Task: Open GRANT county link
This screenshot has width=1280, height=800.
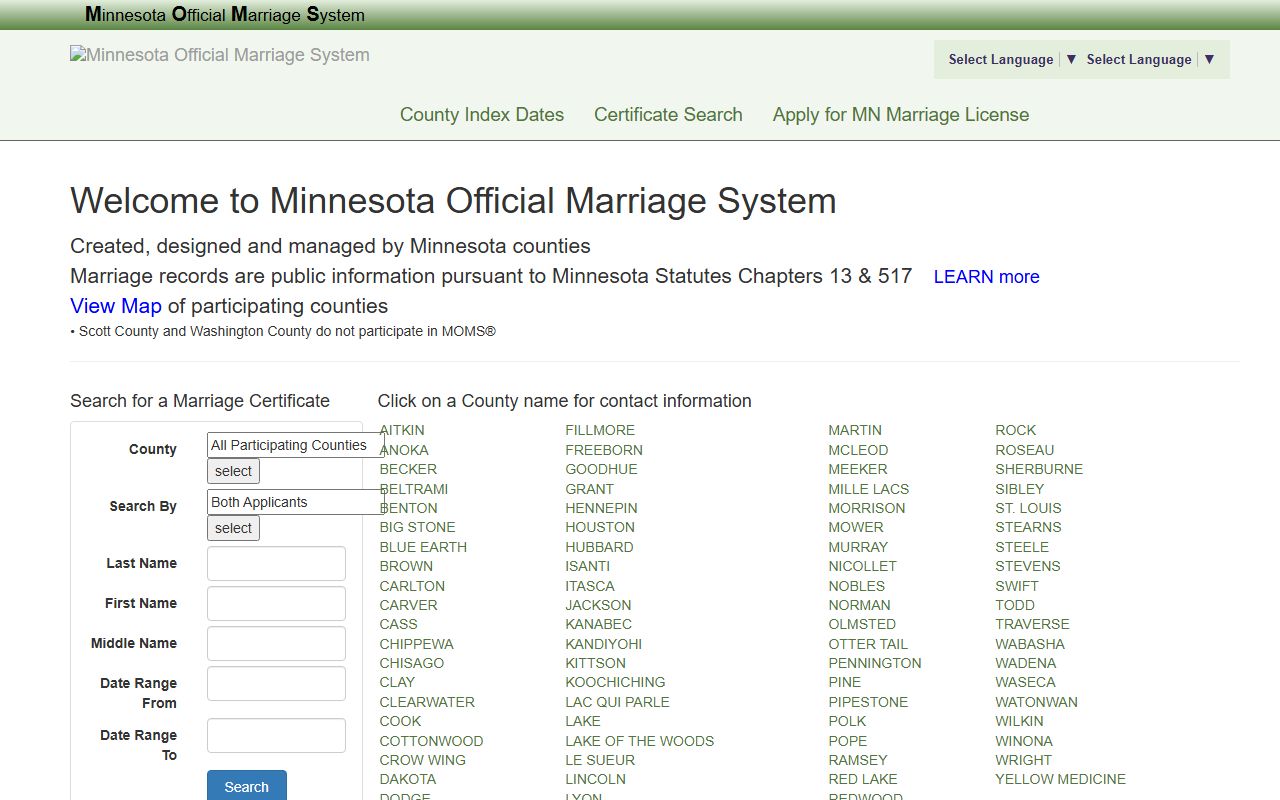Action: coord(589,489)
